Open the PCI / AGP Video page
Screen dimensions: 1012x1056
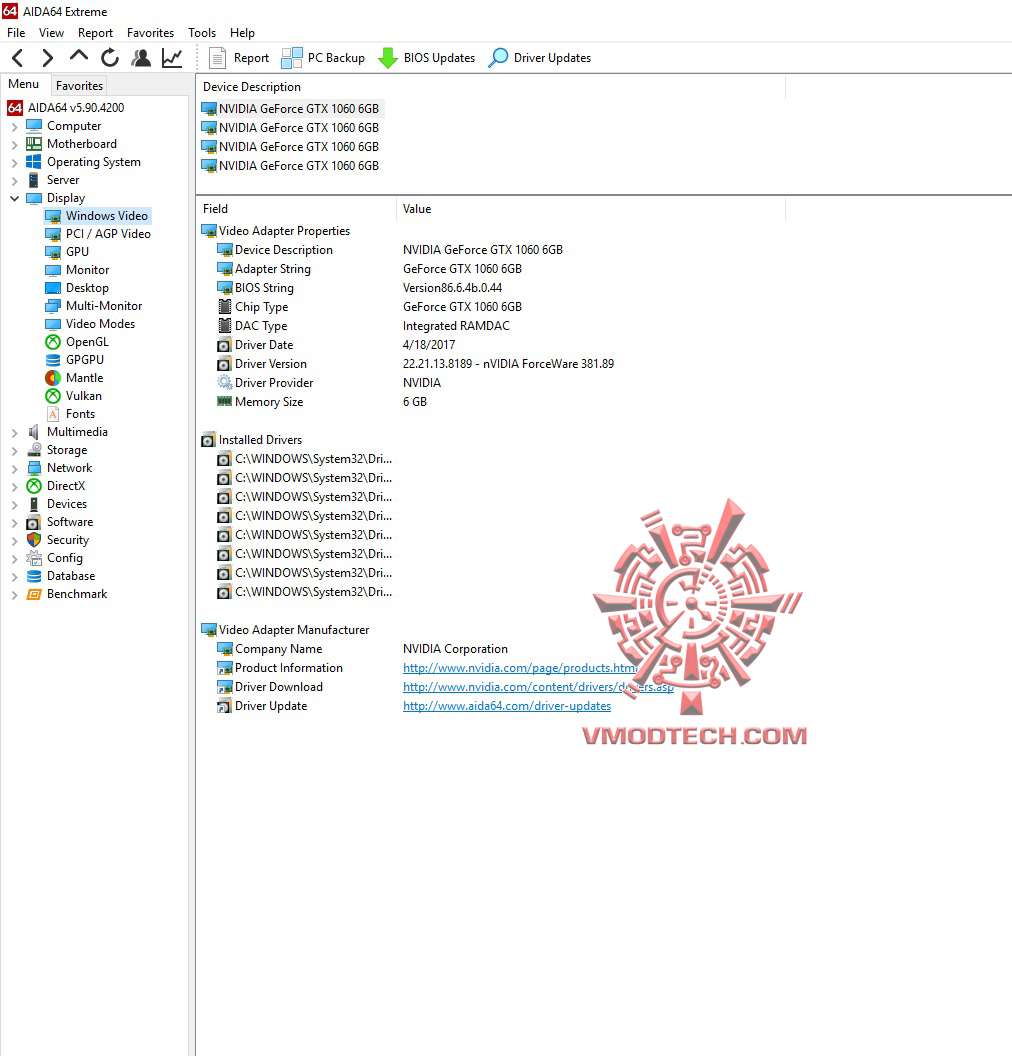pyautogui.click(x=98, y=234)
